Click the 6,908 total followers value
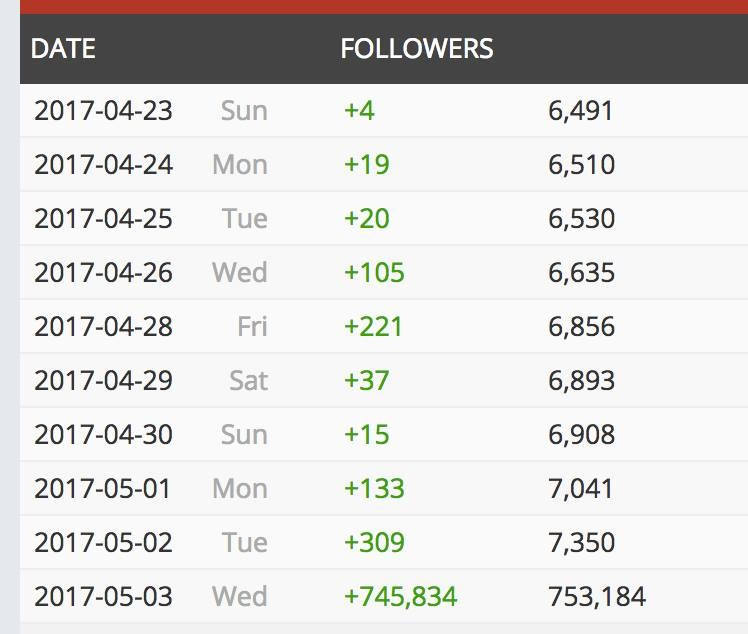This screenshot has width=748, height=634. (581, 434)
